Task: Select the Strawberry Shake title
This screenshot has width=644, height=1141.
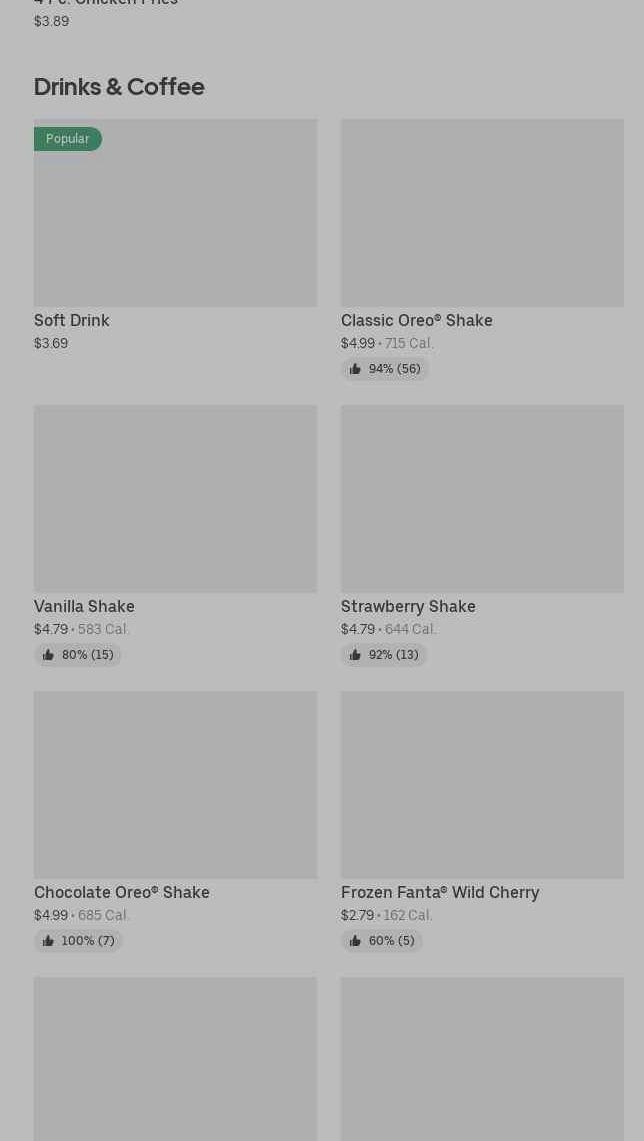Action: click(x=408, y=606)
